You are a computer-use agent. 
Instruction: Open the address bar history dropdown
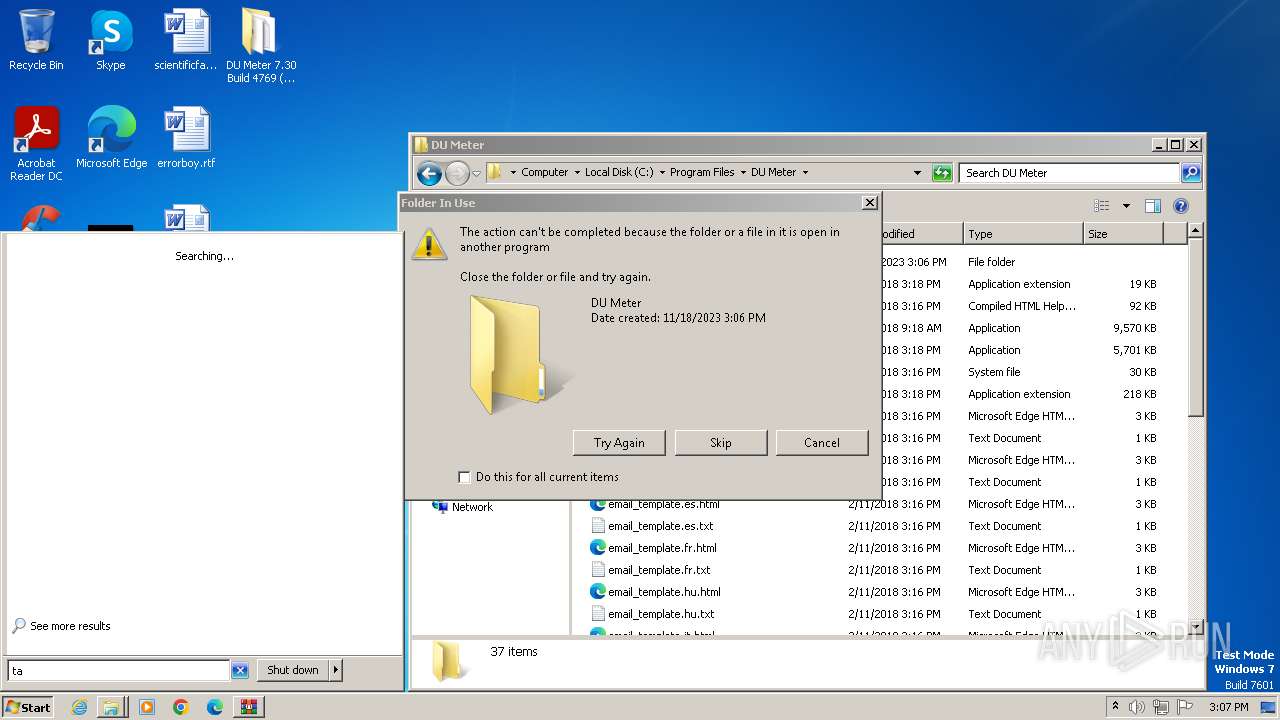pyautogui.click(x=917, y=173)
